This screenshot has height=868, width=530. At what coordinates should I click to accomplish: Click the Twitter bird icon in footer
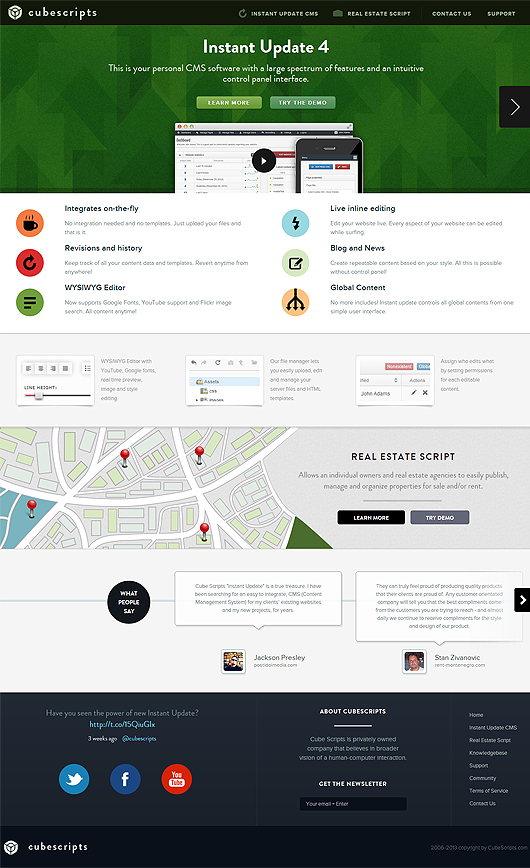(74, 779)
